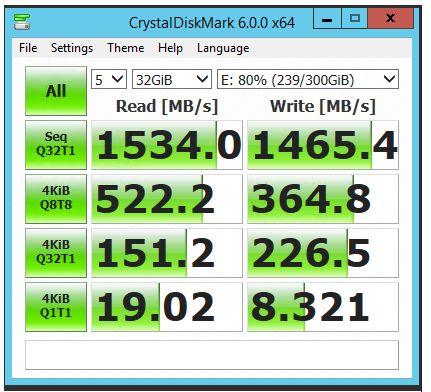431x392 pixels.
Task: Click the empty comment field at bottom
Action: 212,355
